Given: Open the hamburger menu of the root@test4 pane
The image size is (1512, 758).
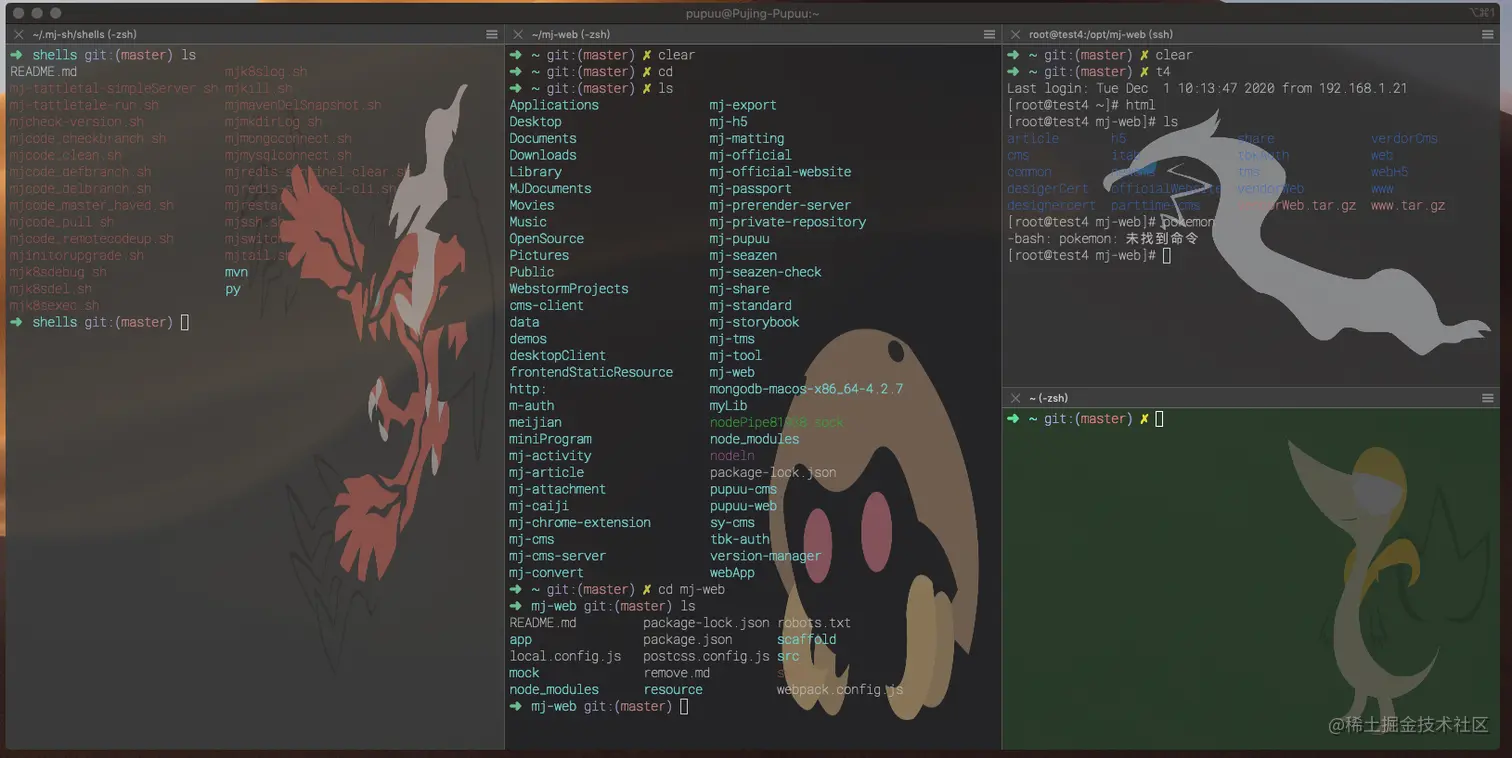Looking at the screenshot, I should point(1488,35).
